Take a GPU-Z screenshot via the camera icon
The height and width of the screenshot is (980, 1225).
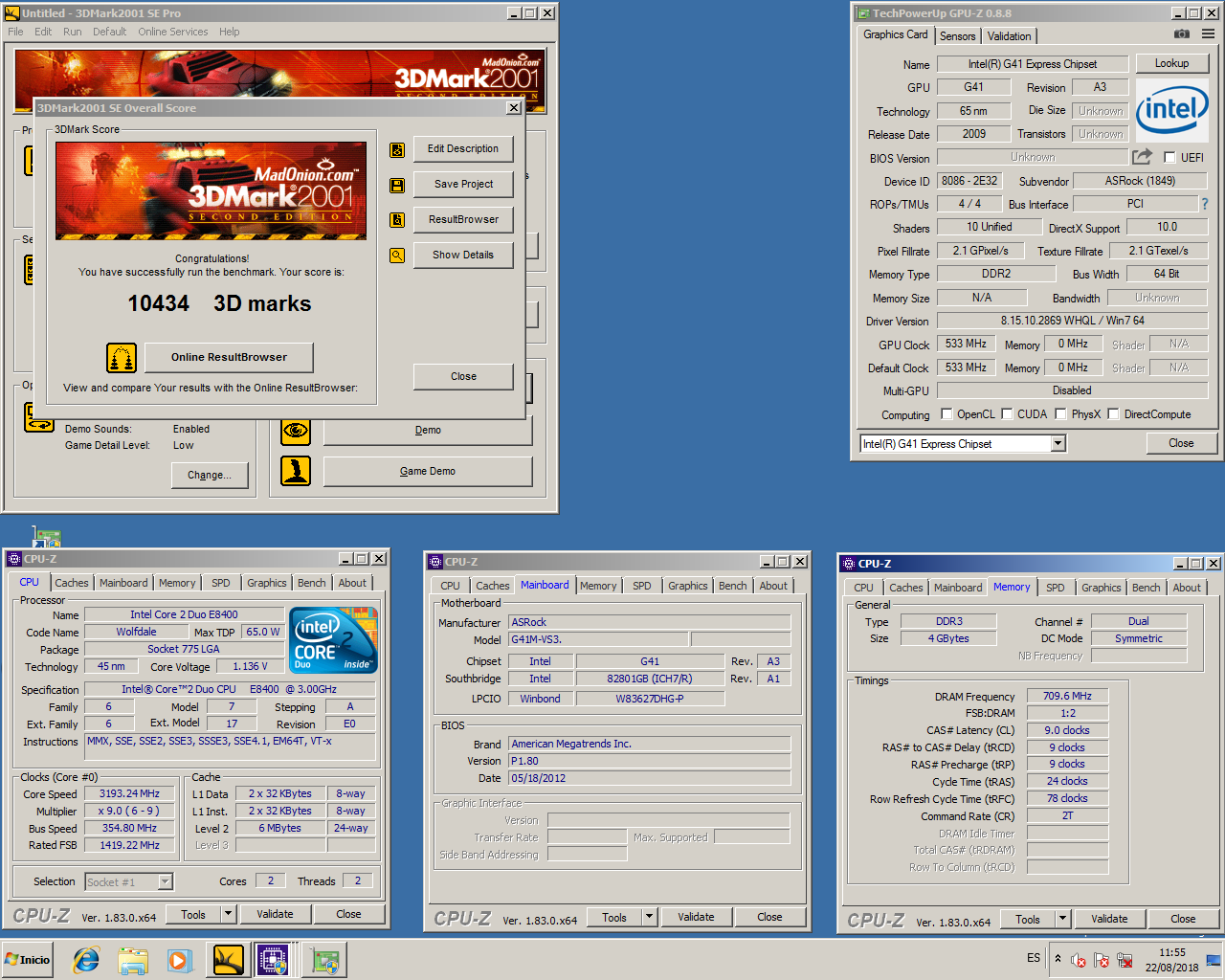click(1182, 34)
